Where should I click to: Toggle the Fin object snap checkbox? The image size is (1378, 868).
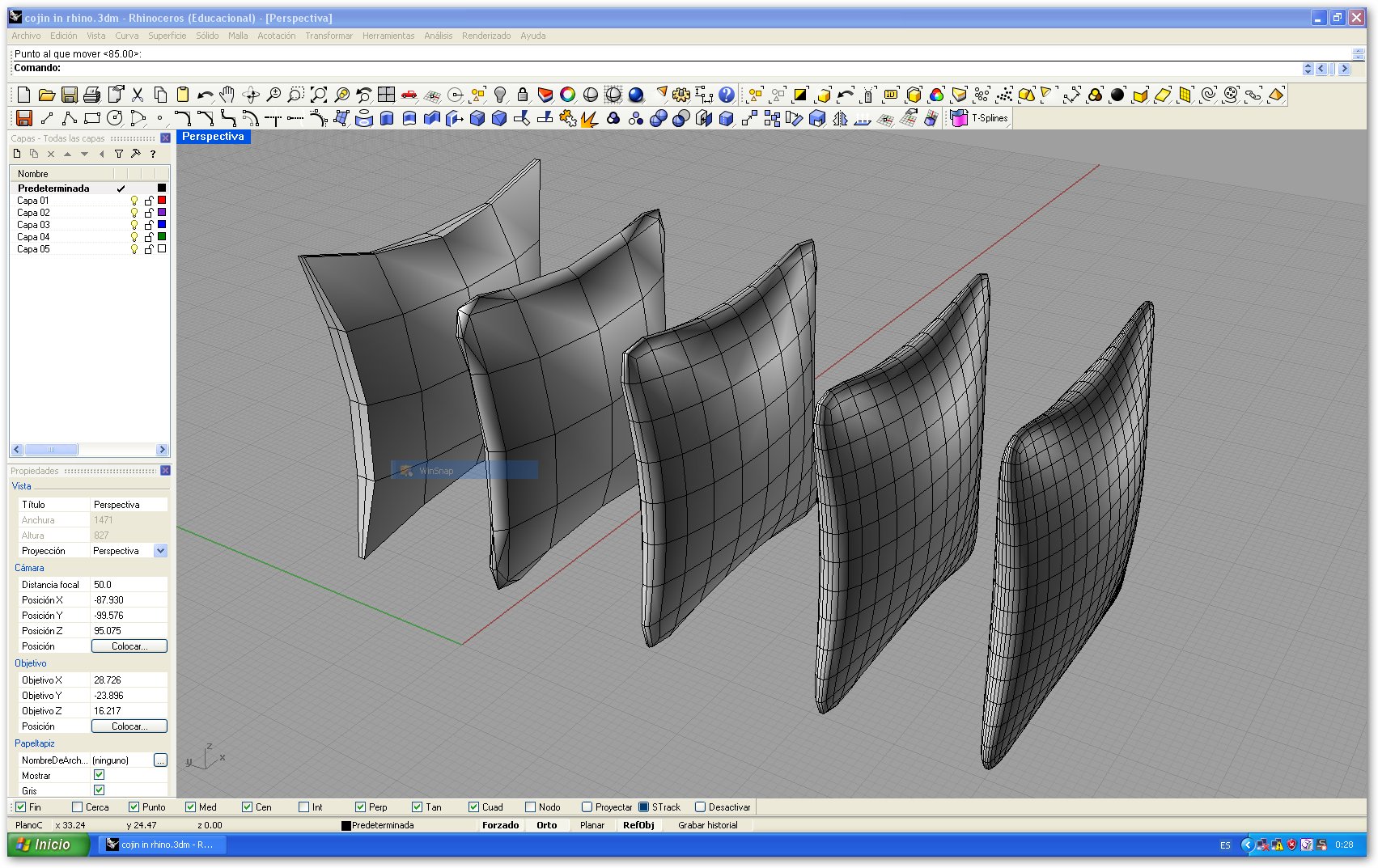[x=21, y=807]
